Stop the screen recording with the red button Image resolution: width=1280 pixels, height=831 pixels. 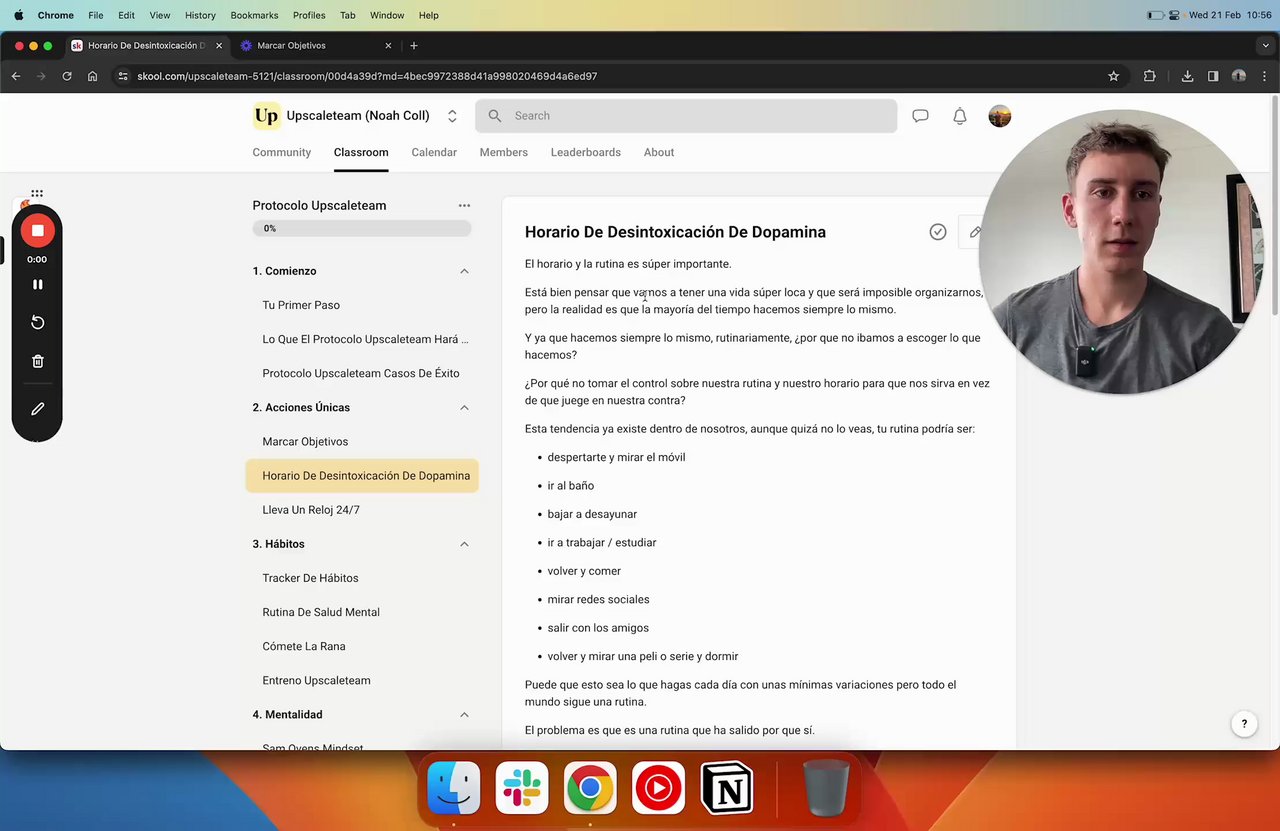click(37, 231)
